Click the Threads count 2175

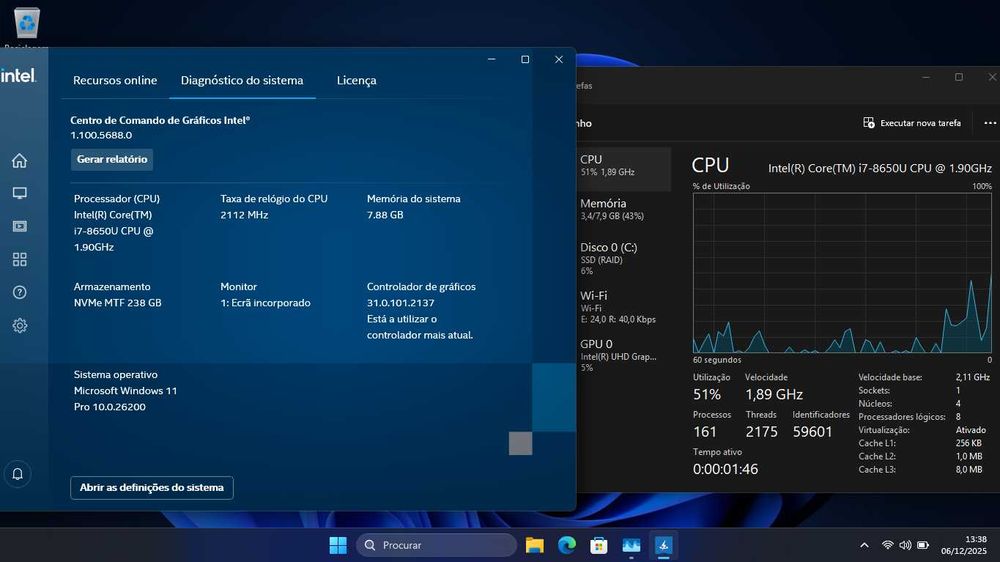click(762, 432)
